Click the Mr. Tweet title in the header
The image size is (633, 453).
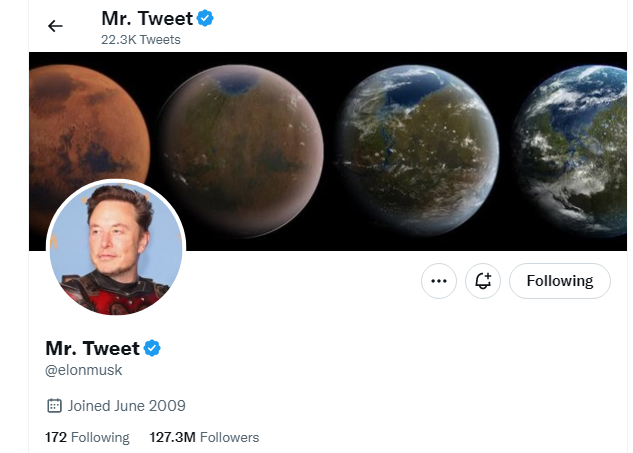(x=147, y=19)
